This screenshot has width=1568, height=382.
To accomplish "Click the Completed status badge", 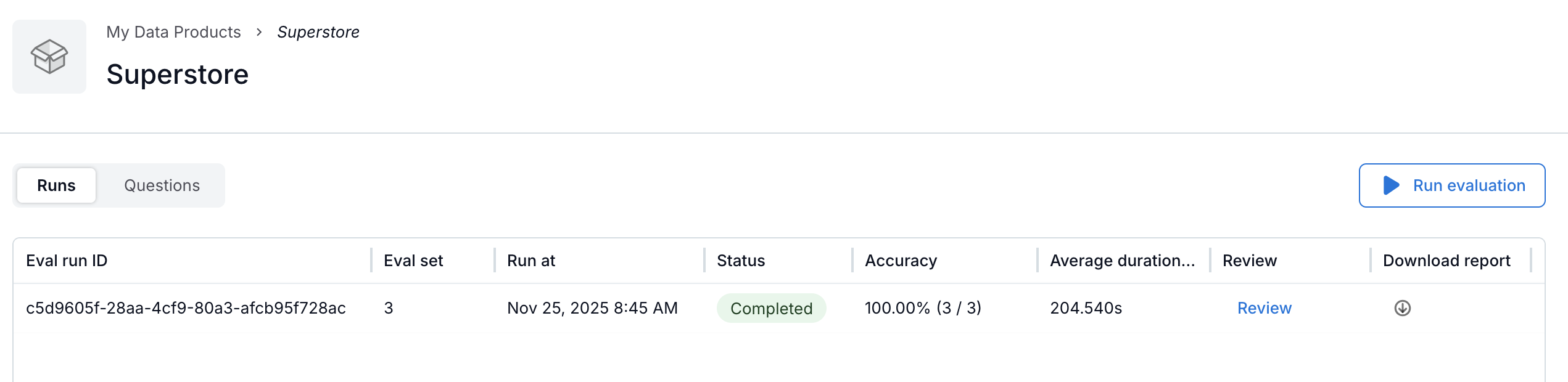I will (x=771, y=308).
